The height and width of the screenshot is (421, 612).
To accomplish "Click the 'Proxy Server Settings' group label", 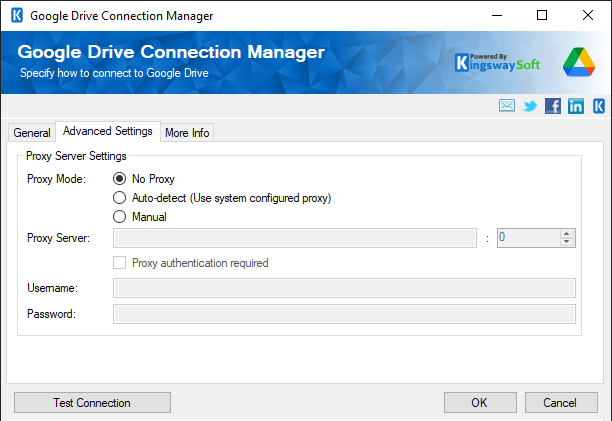I will (76, 156).
